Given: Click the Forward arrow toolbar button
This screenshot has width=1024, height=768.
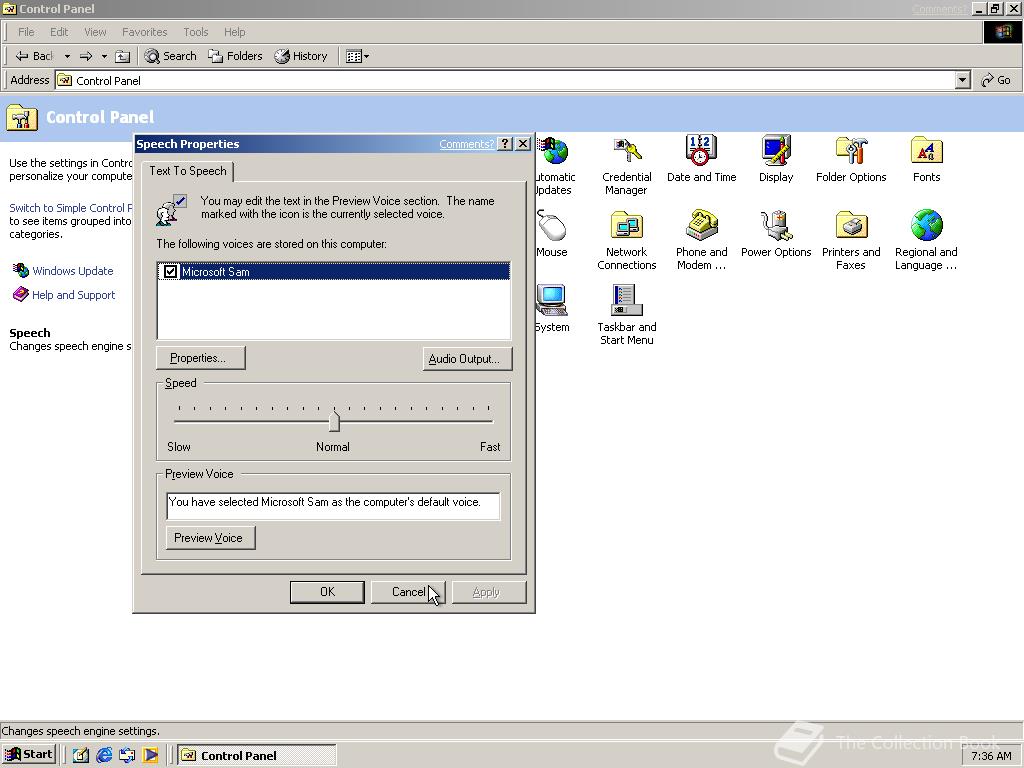Looking at the screenshot, I should [x=86, y=56].
